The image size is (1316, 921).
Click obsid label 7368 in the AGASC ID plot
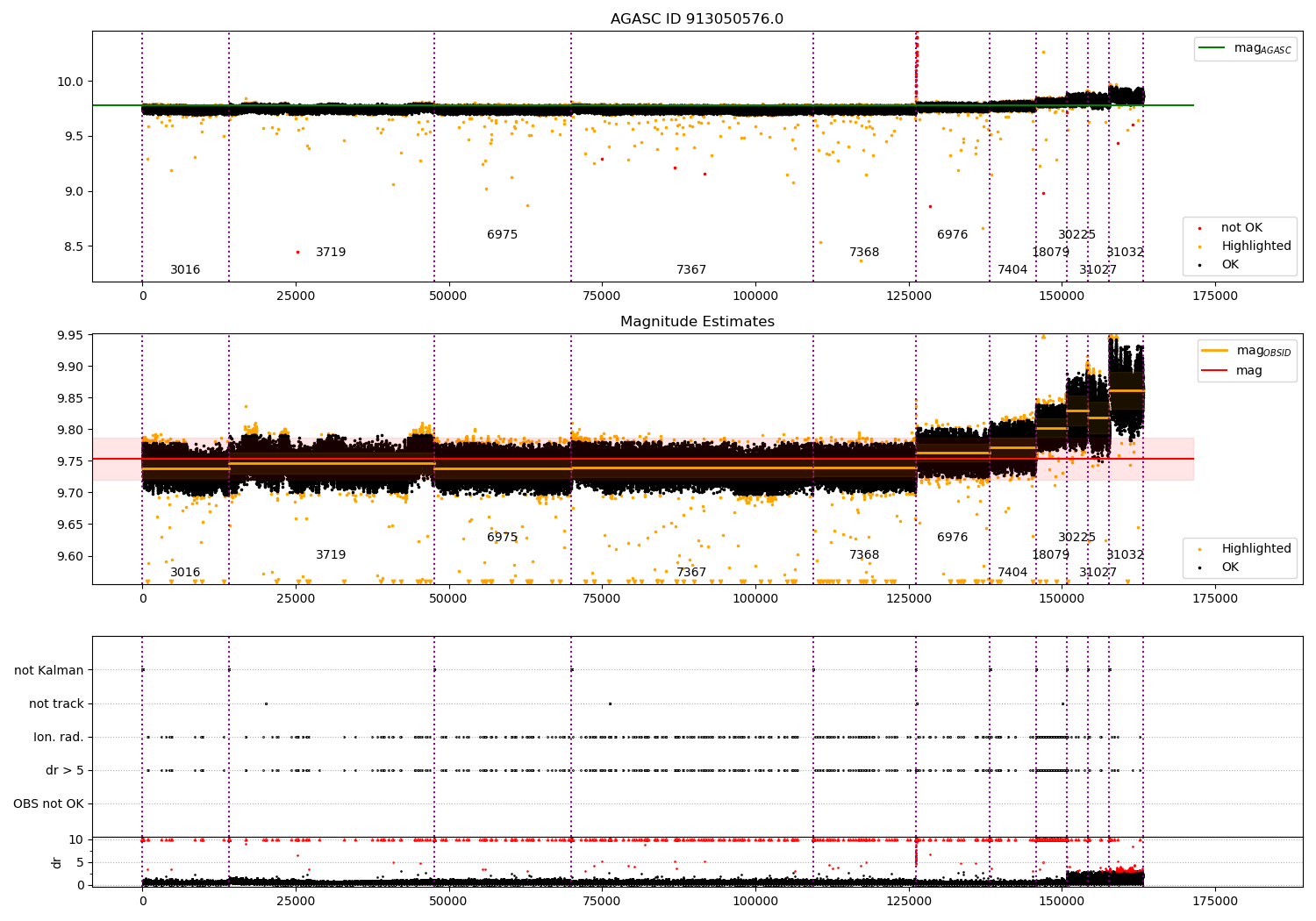864,253
